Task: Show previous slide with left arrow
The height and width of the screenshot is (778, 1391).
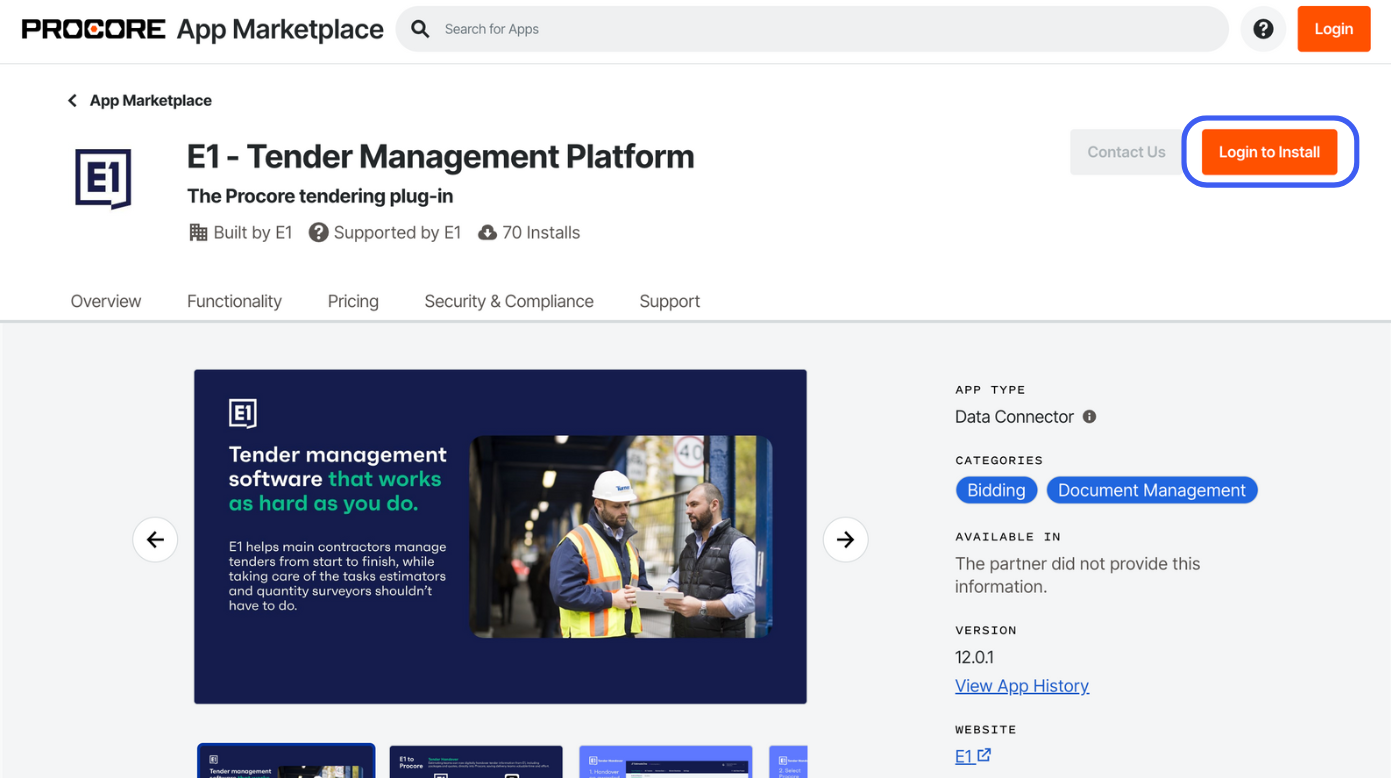Action: click(x=155, y=539)
